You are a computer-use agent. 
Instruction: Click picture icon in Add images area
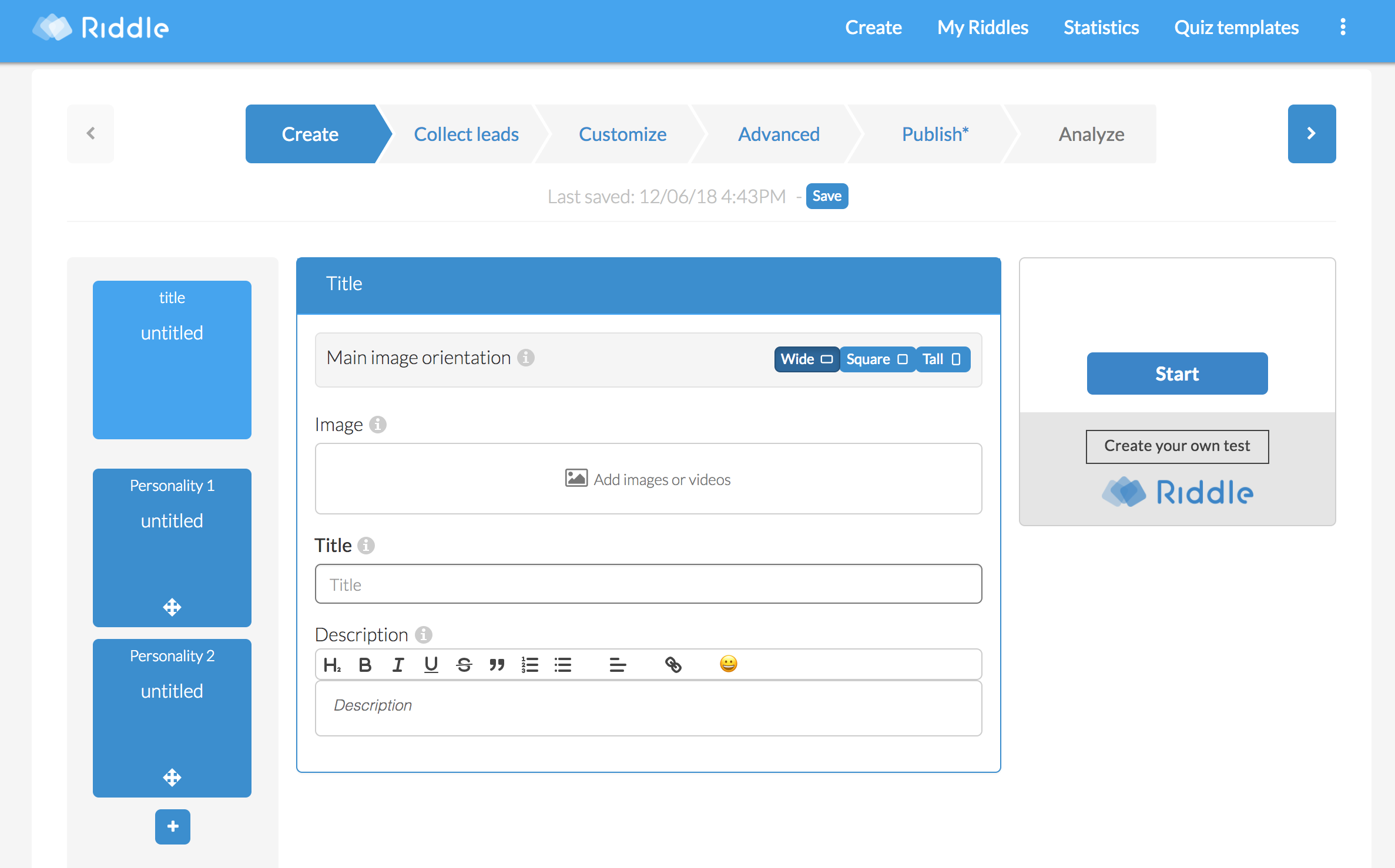(x=576, y=478)
